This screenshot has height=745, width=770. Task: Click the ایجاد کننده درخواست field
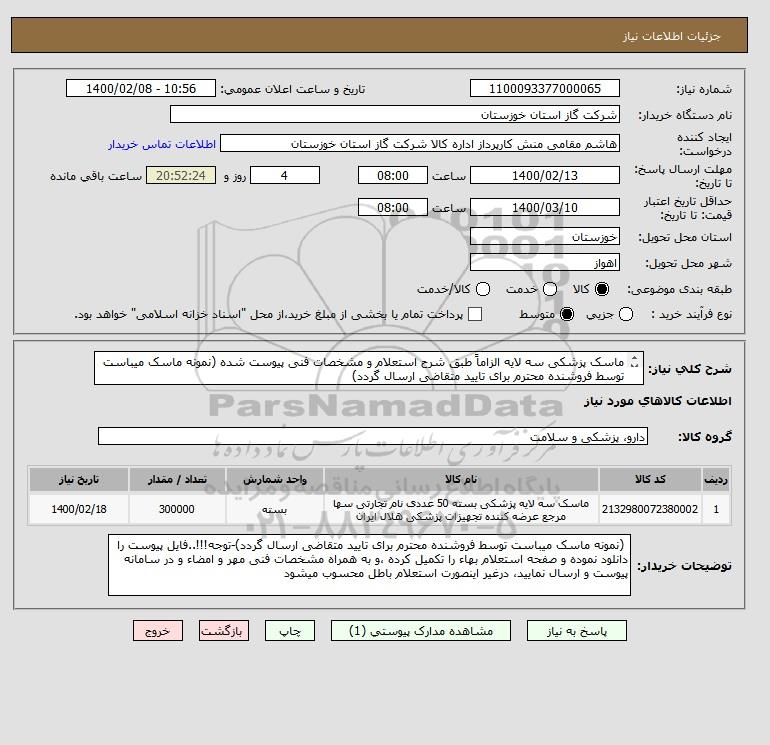pos(420,143)
